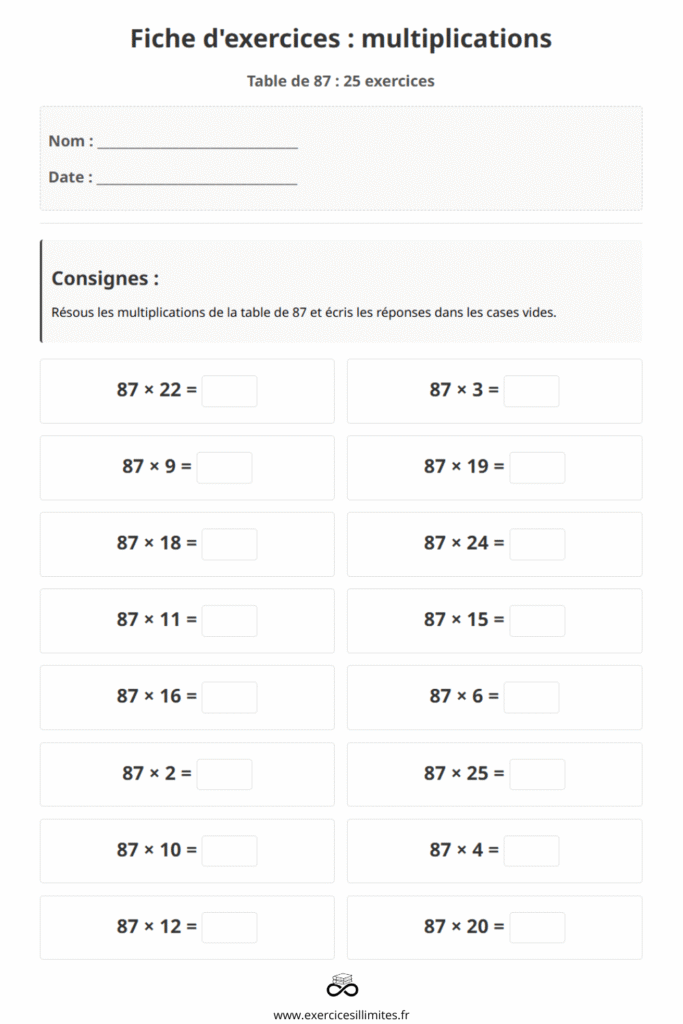Select the answer box for 87 × 9
The image size is (683, 1024).
(224, 467)
